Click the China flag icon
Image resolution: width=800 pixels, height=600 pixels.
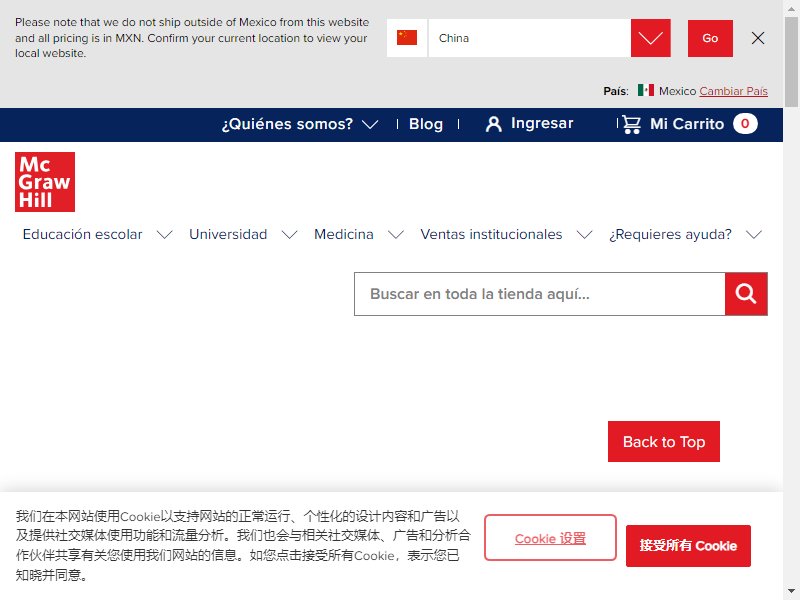407,38
